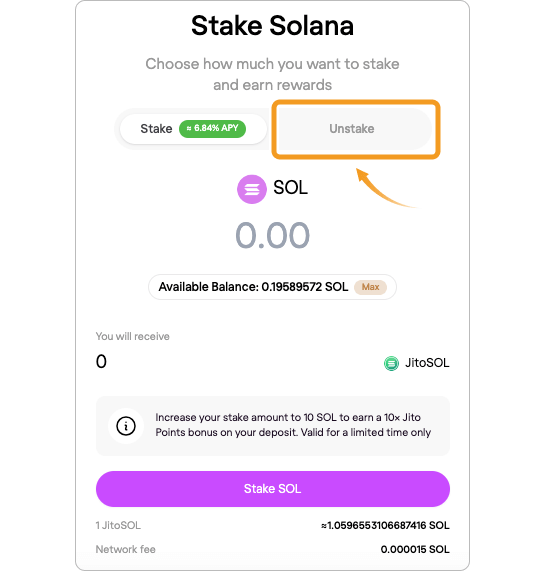The height and width of the screenshot is (574, 550).
Task: Focus the 0.00 stake amount field
Action: click(272, 235)
